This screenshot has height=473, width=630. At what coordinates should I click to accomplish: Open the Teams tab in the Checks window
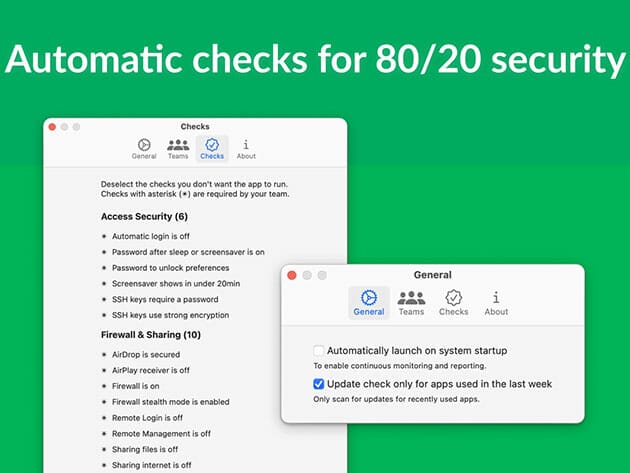[178, 149]
